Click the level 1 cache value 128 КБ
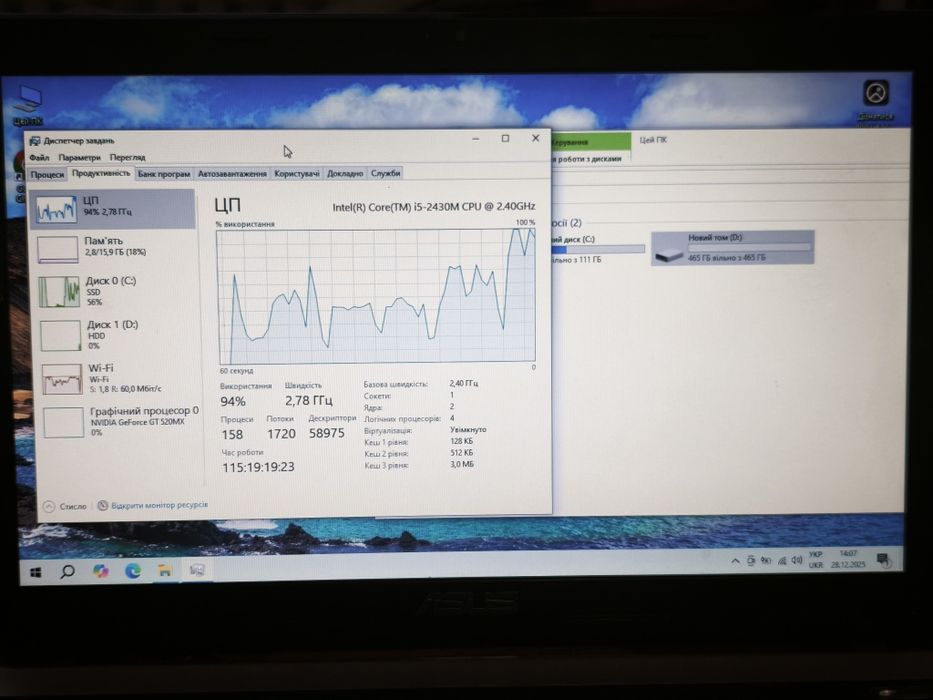 tap(462, 441)
